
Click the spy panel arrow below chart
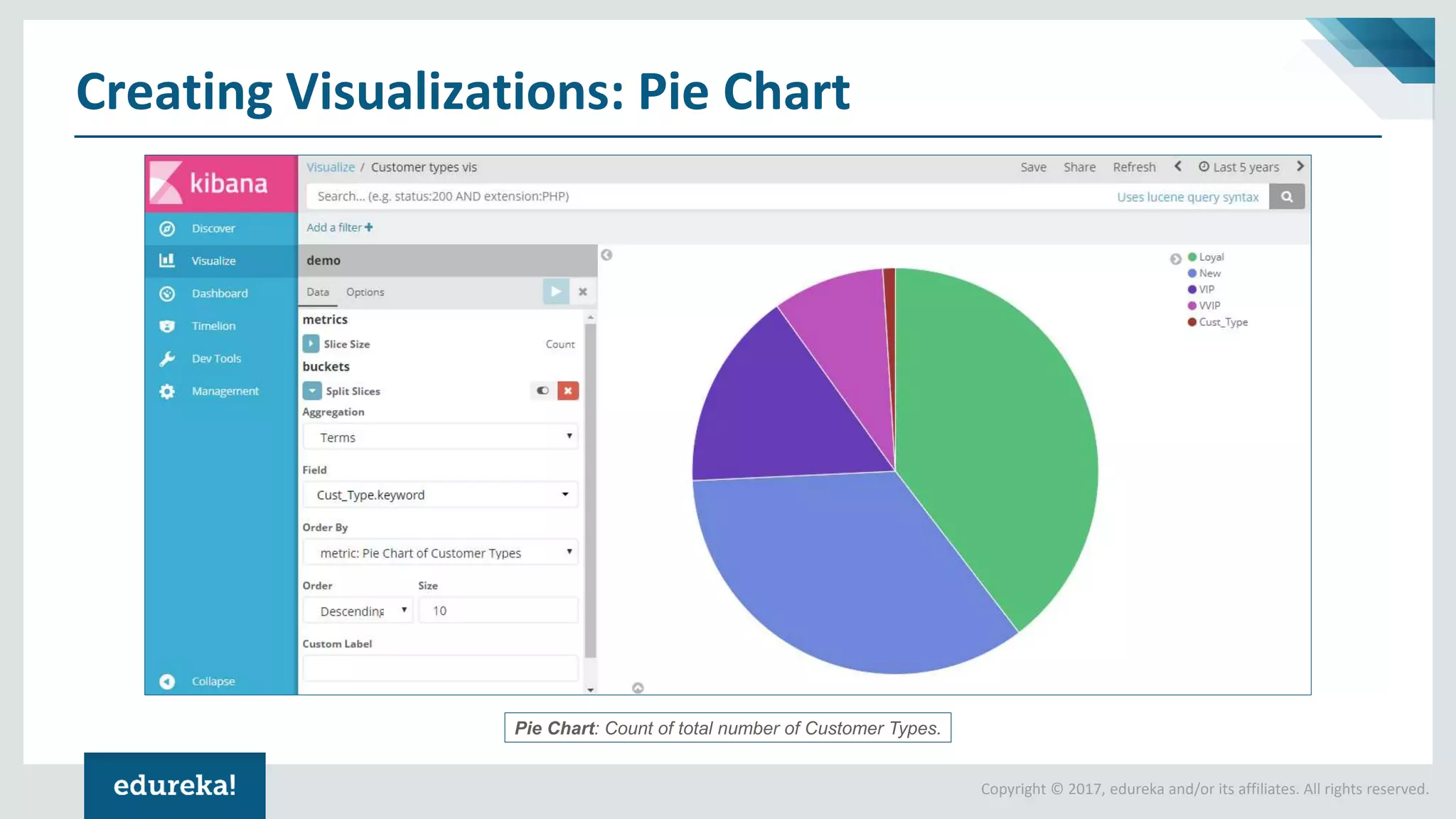tap(638, 687)
